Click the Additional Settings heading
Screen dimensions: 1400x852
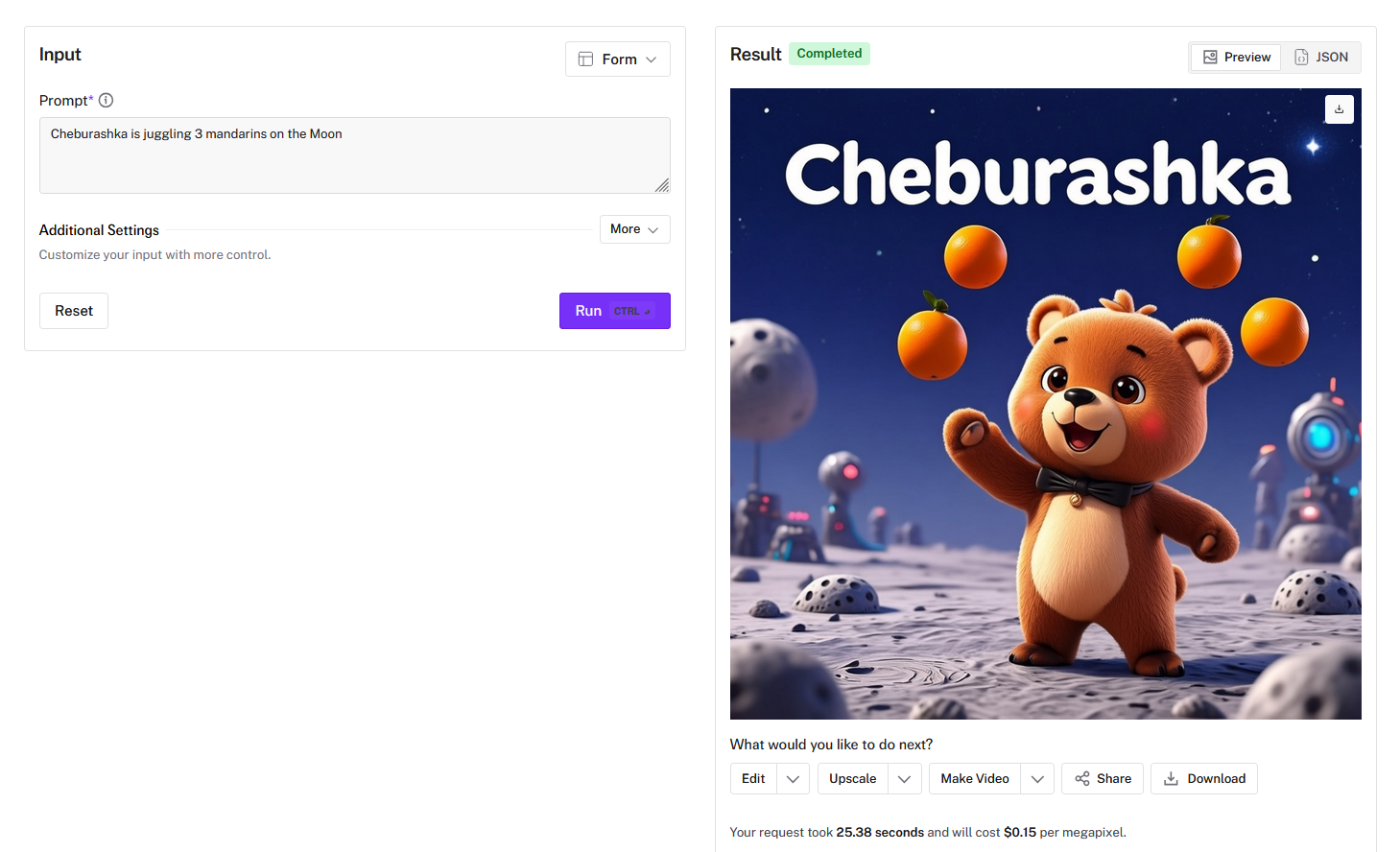[99, 230]
